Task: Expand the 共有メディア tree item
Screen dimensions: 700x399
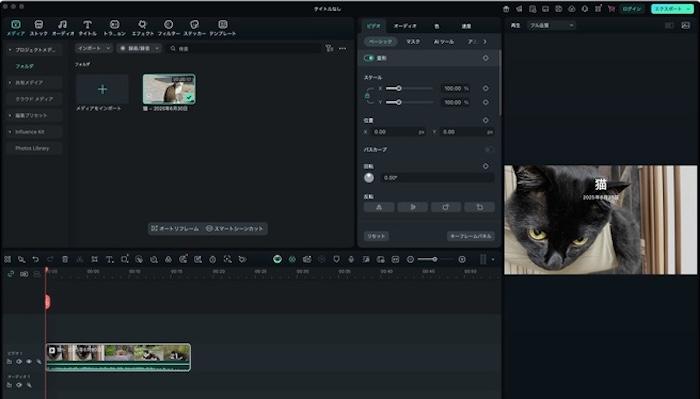Action: 10,83
